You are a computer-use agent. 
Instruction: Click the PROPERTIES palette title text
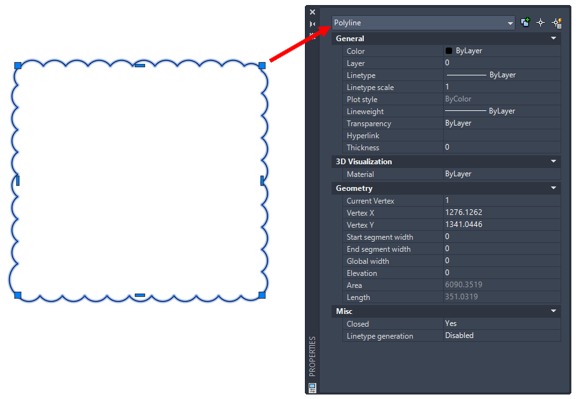[x=313, y=356]
